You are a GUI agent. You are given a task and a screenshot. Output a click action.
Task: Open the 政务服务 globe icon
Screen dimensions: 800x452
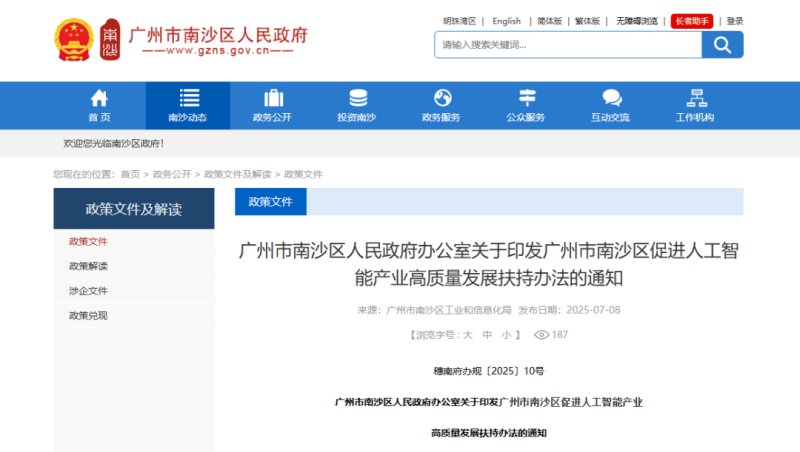(x=442, y=98)
